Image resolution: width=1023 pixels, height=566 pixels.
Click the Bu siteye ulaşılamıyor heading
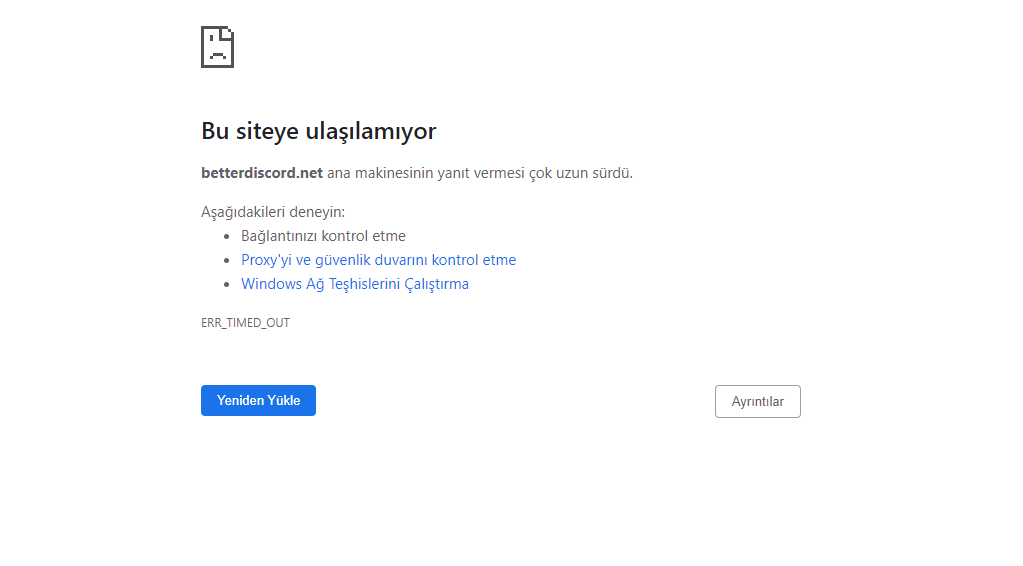click(x=318, y=131)
